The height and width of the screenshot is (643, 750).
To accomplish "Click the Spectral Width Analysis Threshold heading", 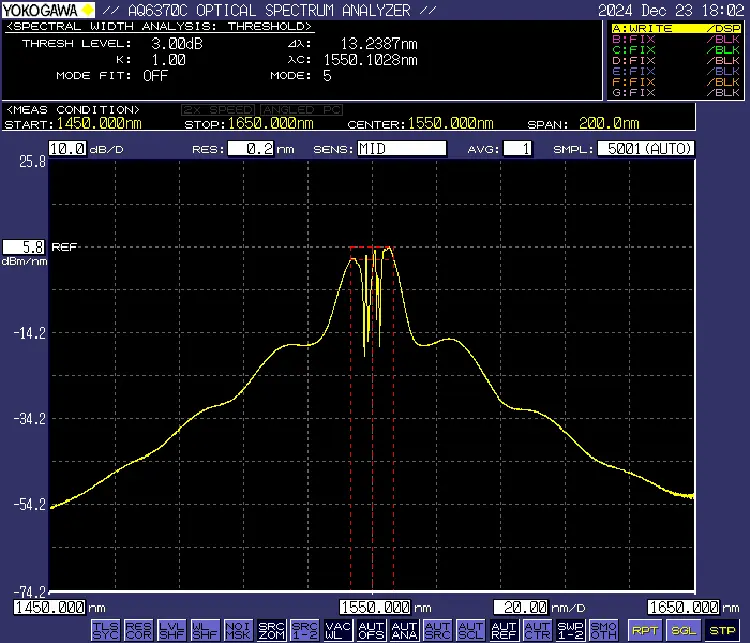I will [x=159, y=26].
